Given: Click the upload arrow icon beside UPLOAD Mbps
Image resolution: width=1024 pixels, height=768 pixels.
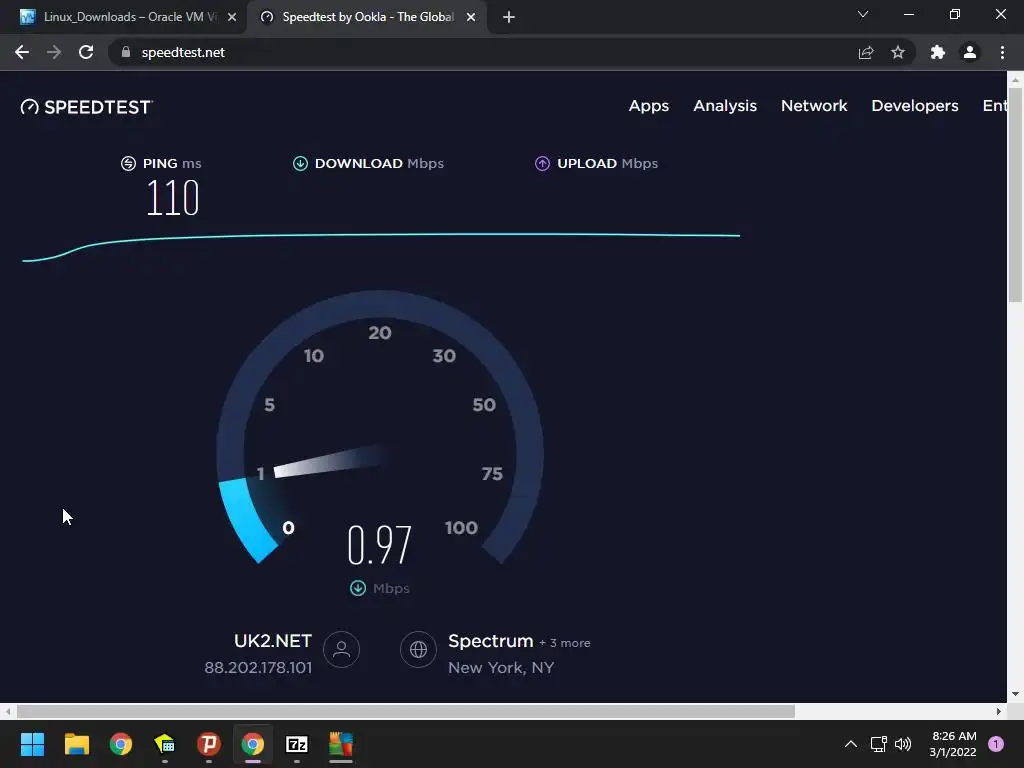Looking at the screenshot, I should pyautogui.click(x=543, y=163).
